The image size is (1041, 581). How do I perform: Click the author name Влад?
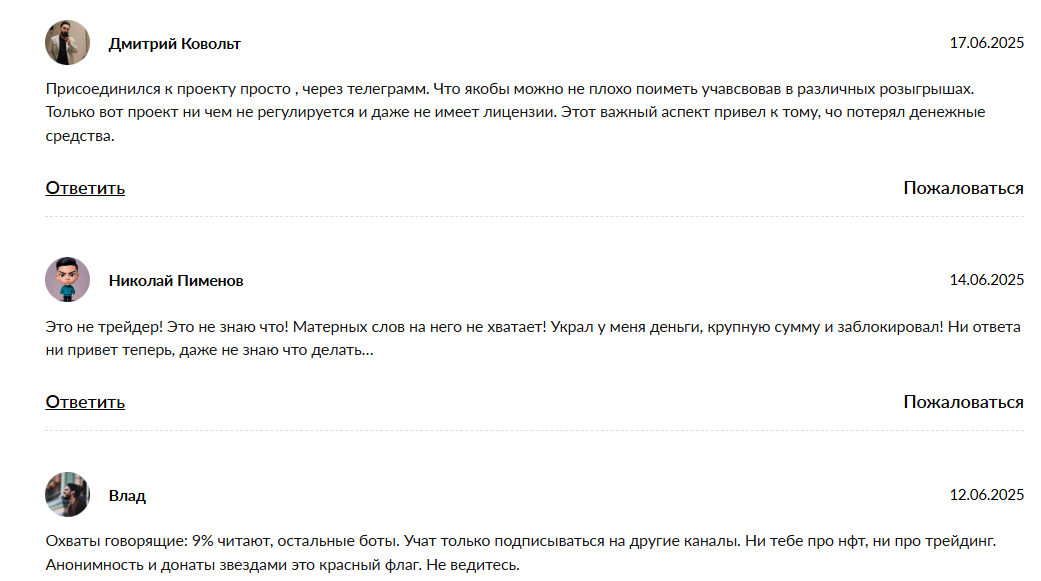click(127, 496)
